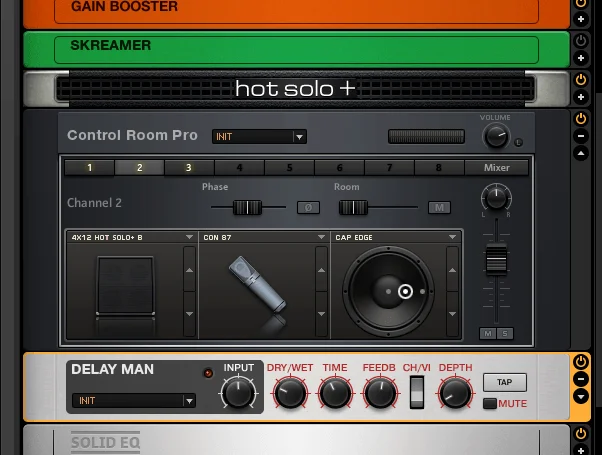
Task: Open the Mixer tab
Action: click(x=496, y=168)
